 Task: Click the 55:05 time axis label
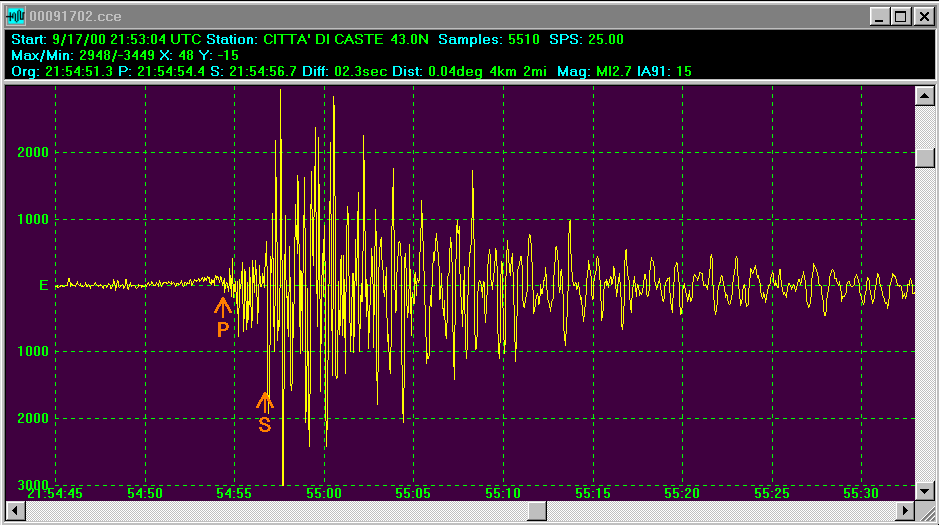[x=413, y=494]
